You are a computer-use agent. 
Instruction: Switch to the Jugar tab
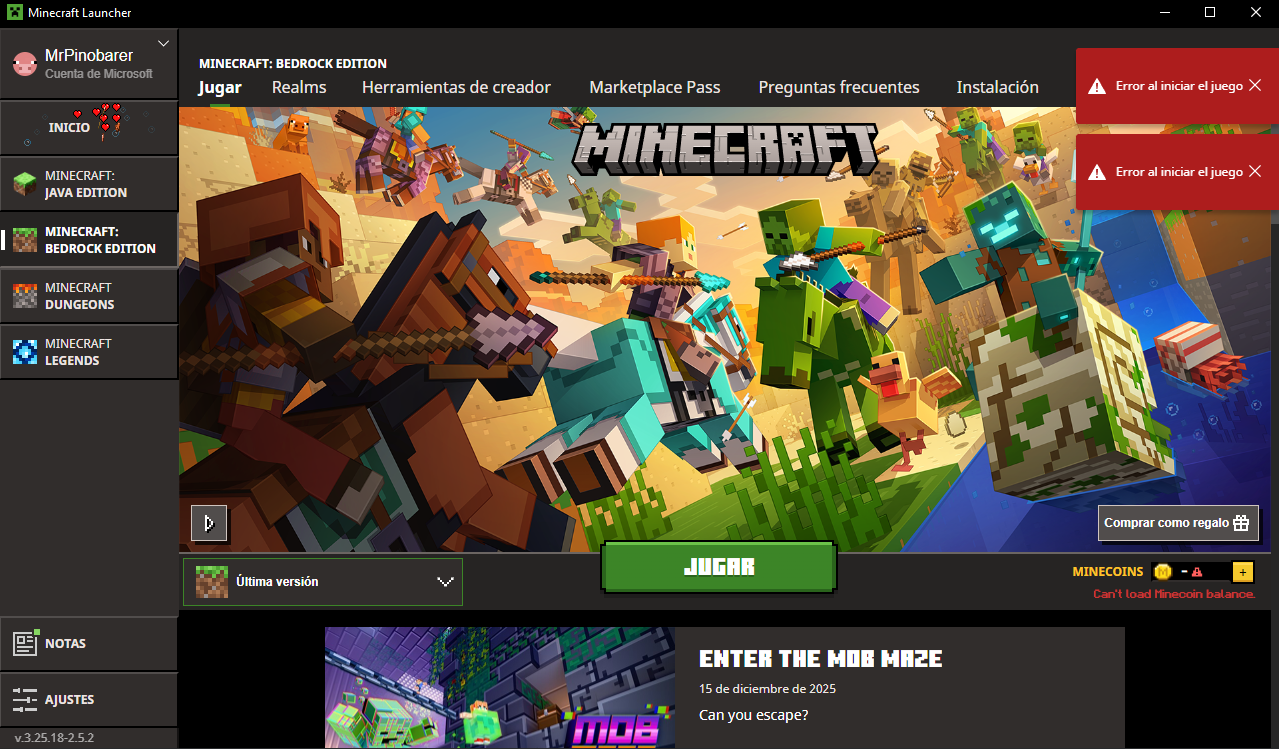(220, 87)
